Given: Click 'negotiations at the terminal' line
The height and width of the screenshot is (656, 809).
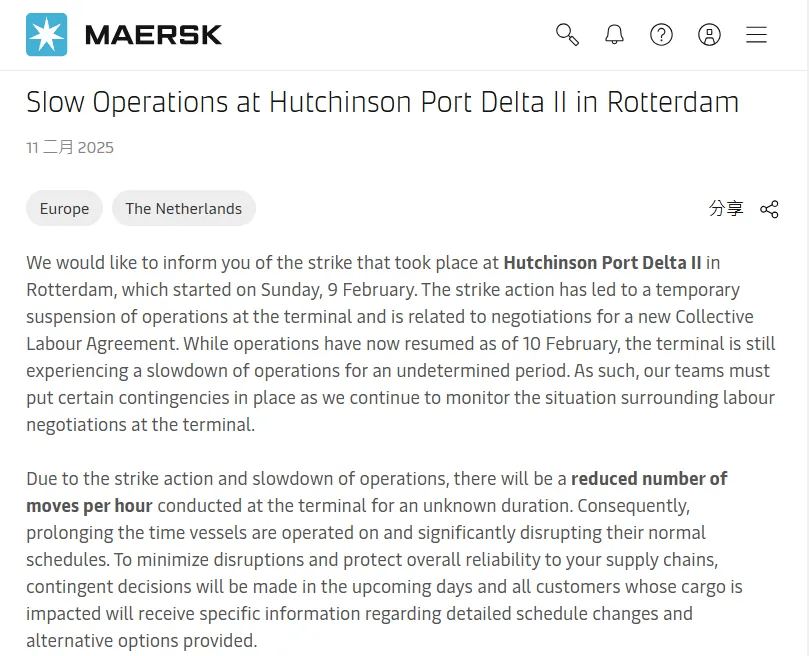Looking at the screenshot, I should coord(140,425).
